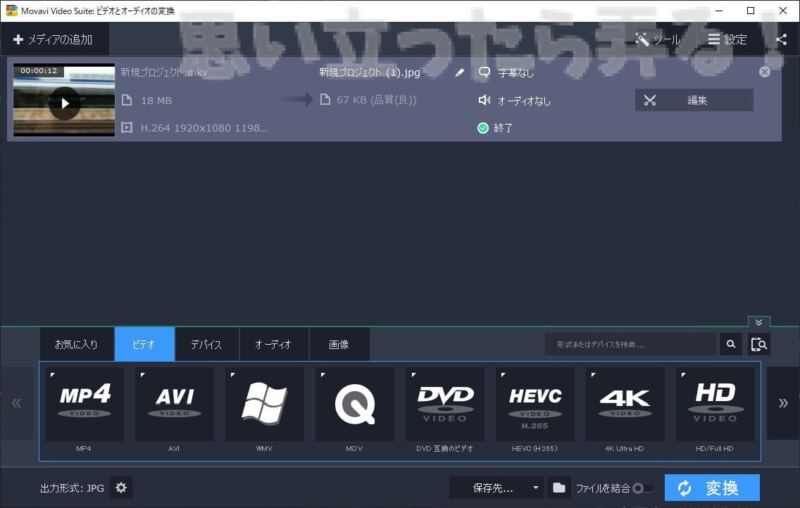The height and width of the screenshot is (508, 800).
Task: Open output format settings gear
Action: [x=121, y=488]
